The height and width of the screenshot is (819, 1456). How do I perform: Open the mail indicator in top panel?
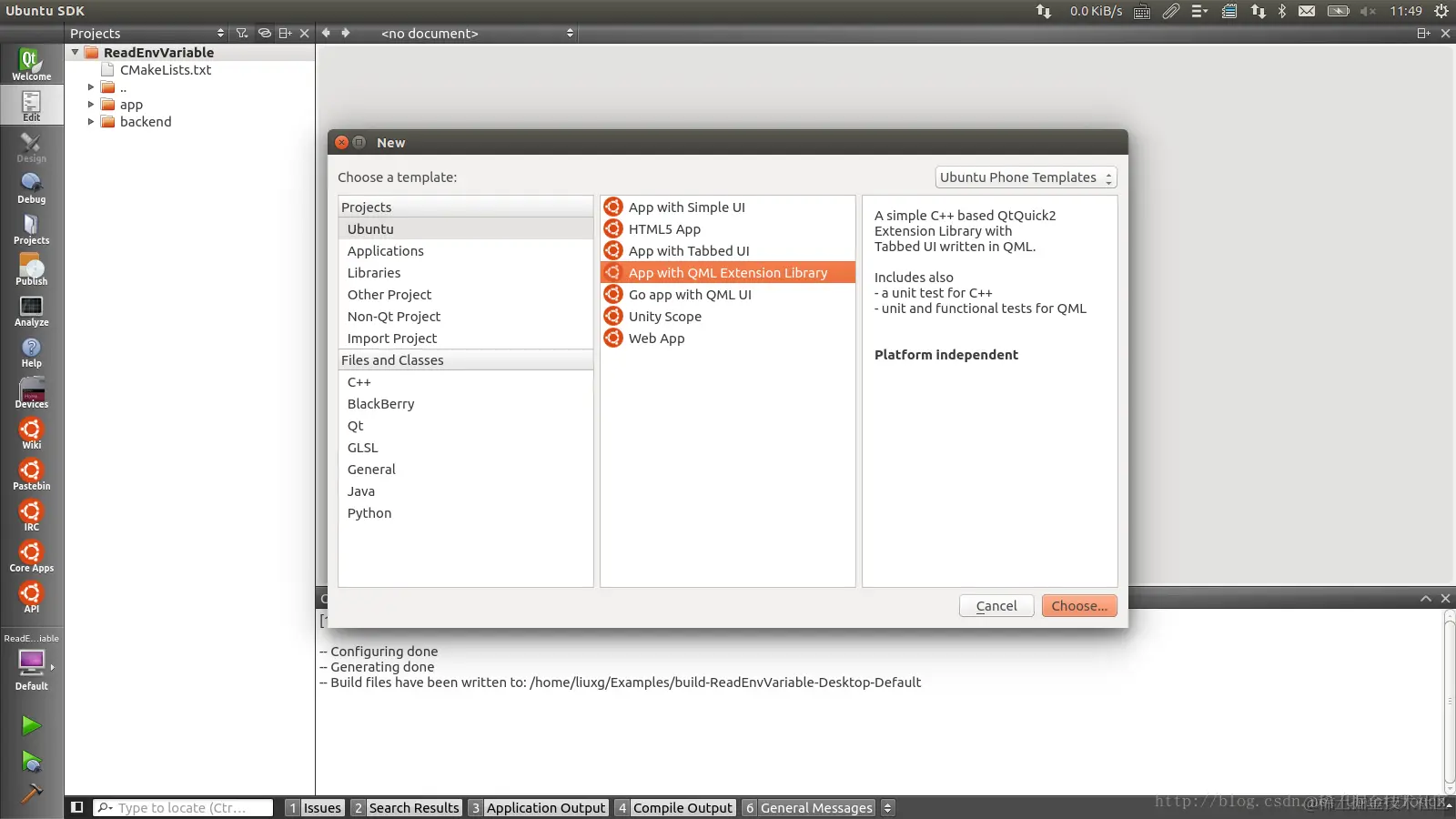[x=1307, y=11]
